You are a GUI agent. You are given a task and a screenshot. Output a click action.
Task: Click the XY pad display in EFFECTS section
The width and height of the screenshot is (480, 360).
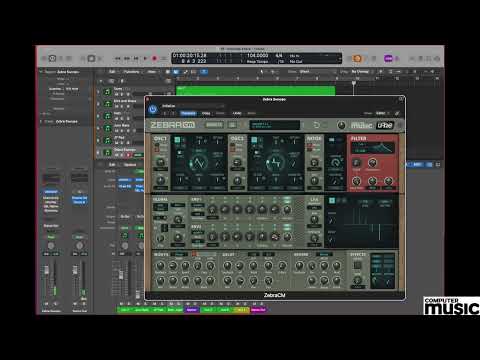click(382, 271)
